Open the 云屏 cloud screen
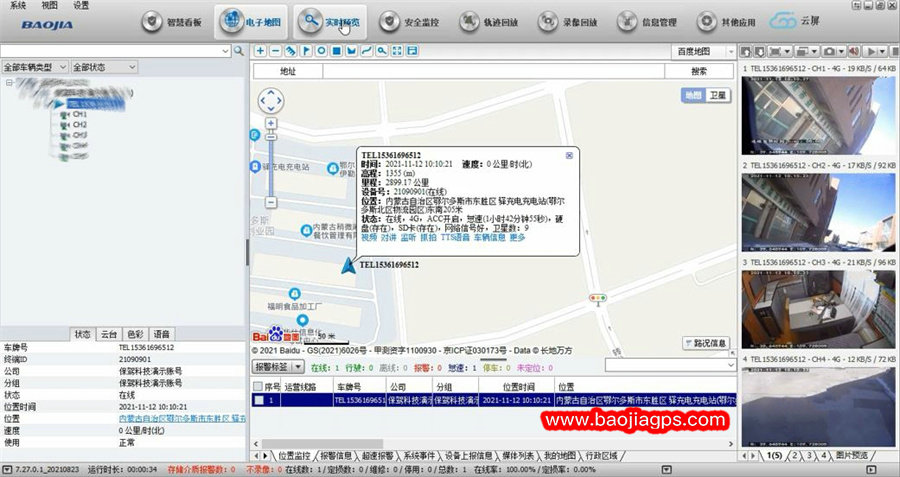This screenshot has height=477, width=900. pos(794,21)
